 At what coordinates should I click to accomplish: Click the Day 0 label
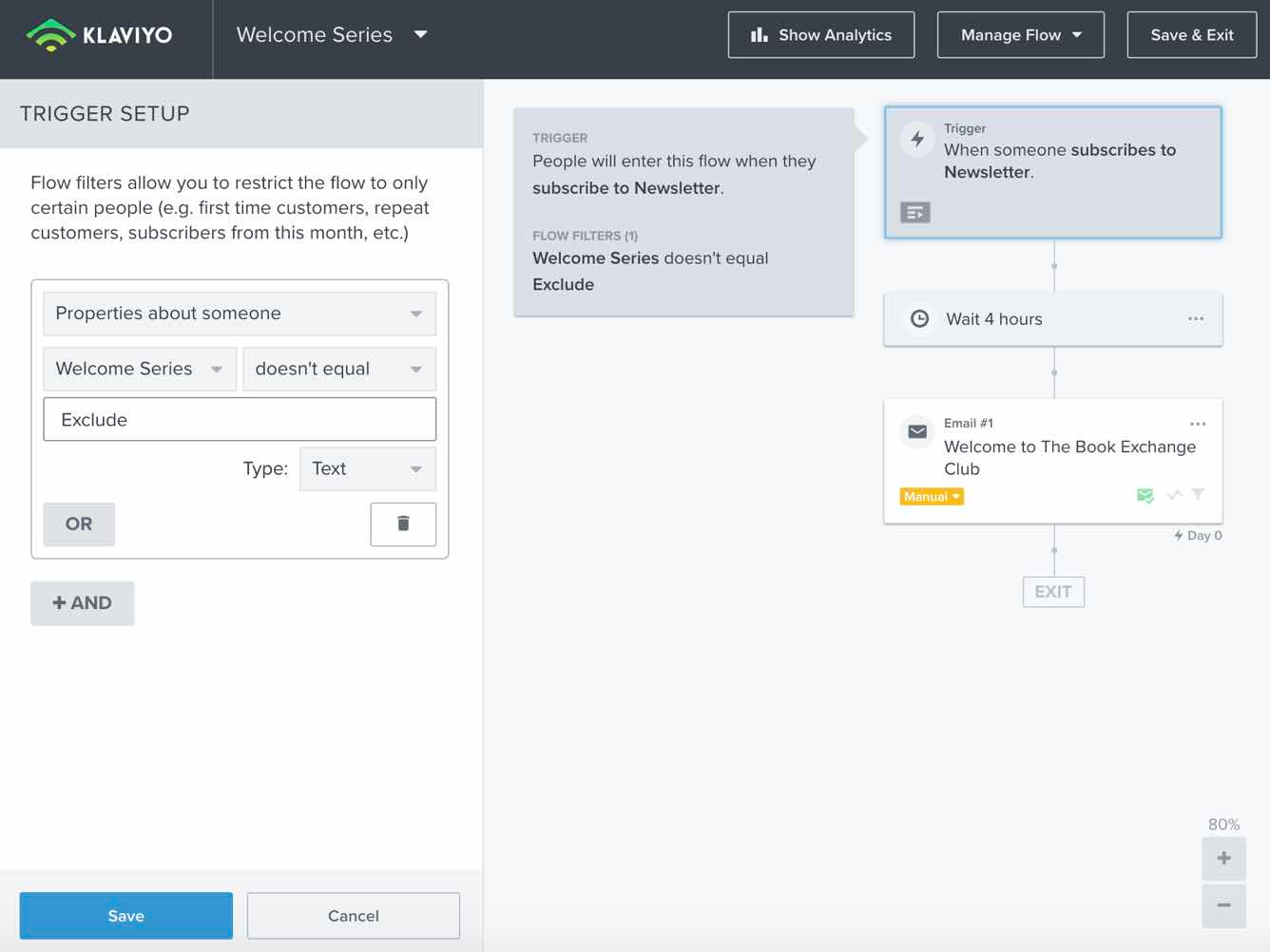[x=1198, y=536]
